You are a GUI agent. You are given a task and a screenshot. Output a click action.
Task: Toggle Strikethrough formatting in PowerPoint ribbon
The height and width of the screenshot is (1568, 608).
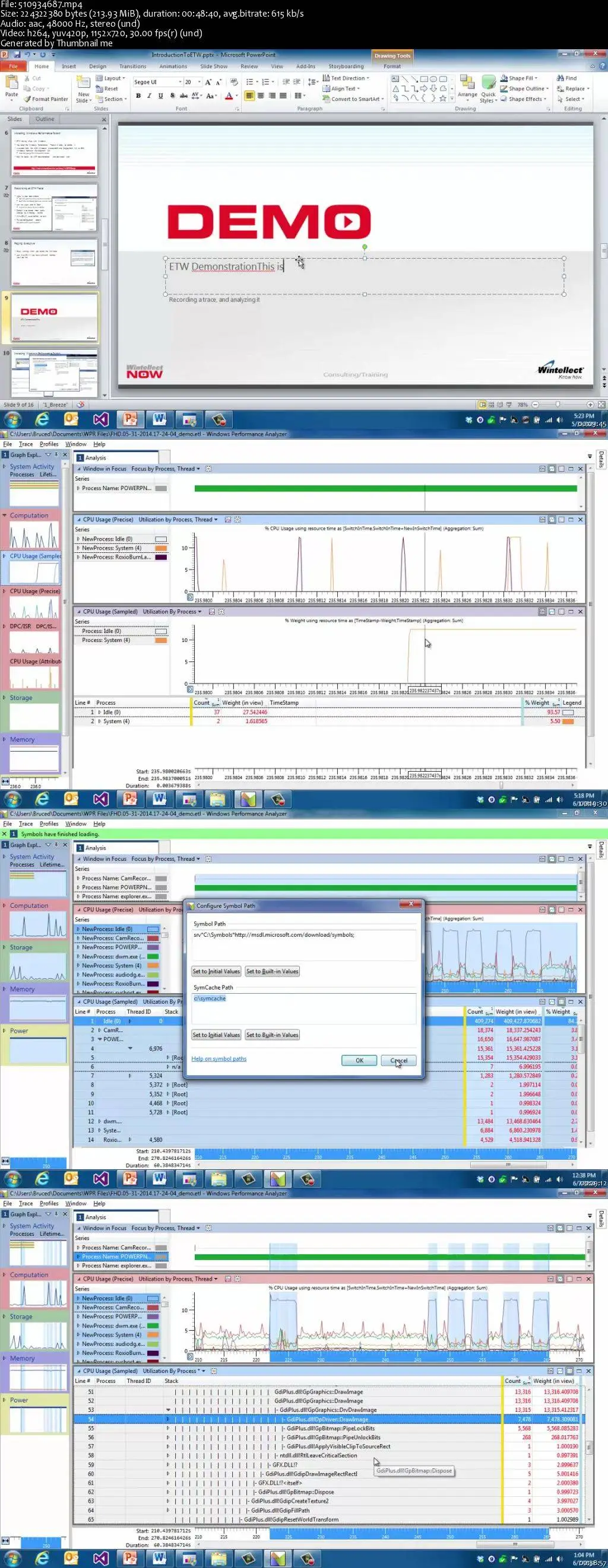pyautogui.click(x=184, y=96)
